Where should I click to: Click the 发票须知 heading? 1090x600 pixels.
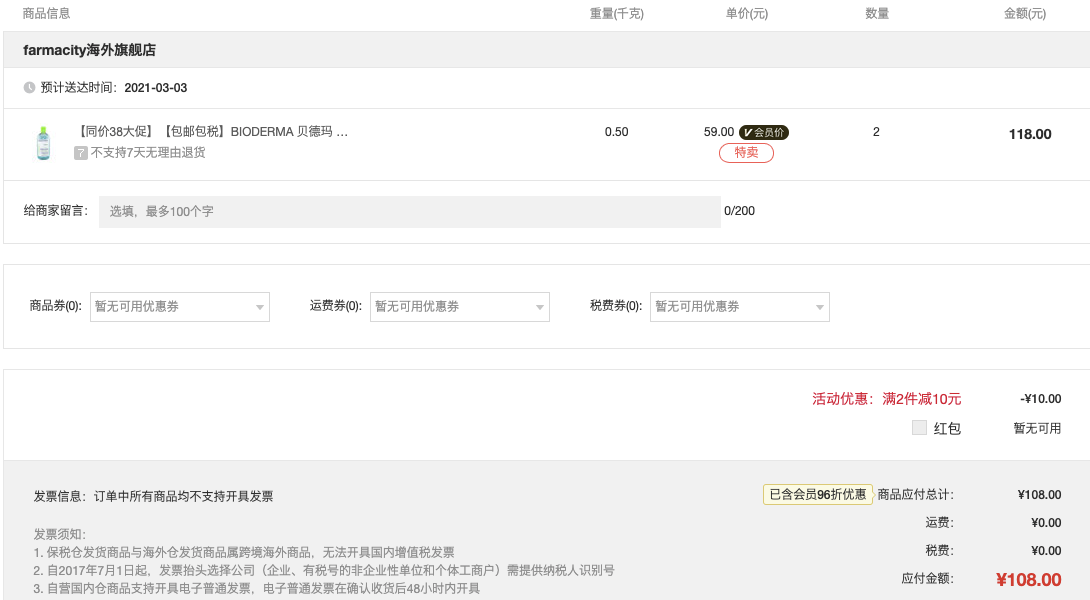pyautogui.click(x=60, y=534)
